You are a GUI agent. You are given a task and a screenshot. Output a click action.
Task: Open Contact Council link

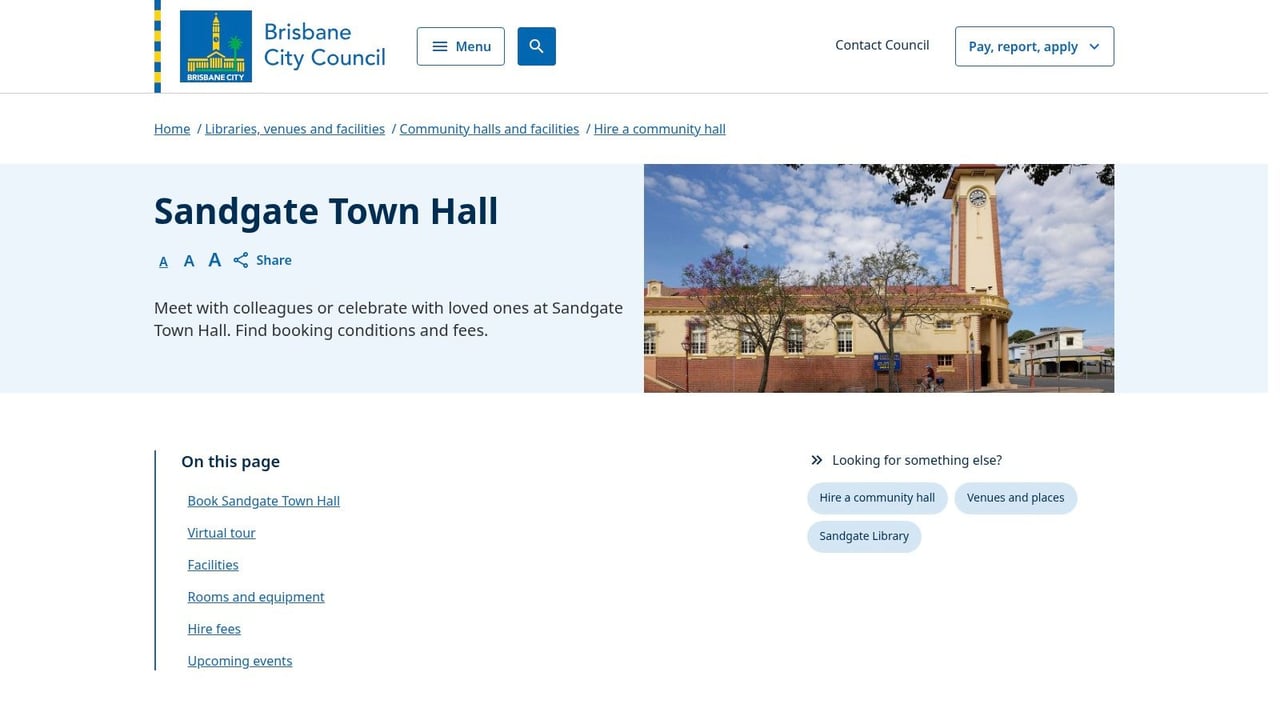pos(882,45)
